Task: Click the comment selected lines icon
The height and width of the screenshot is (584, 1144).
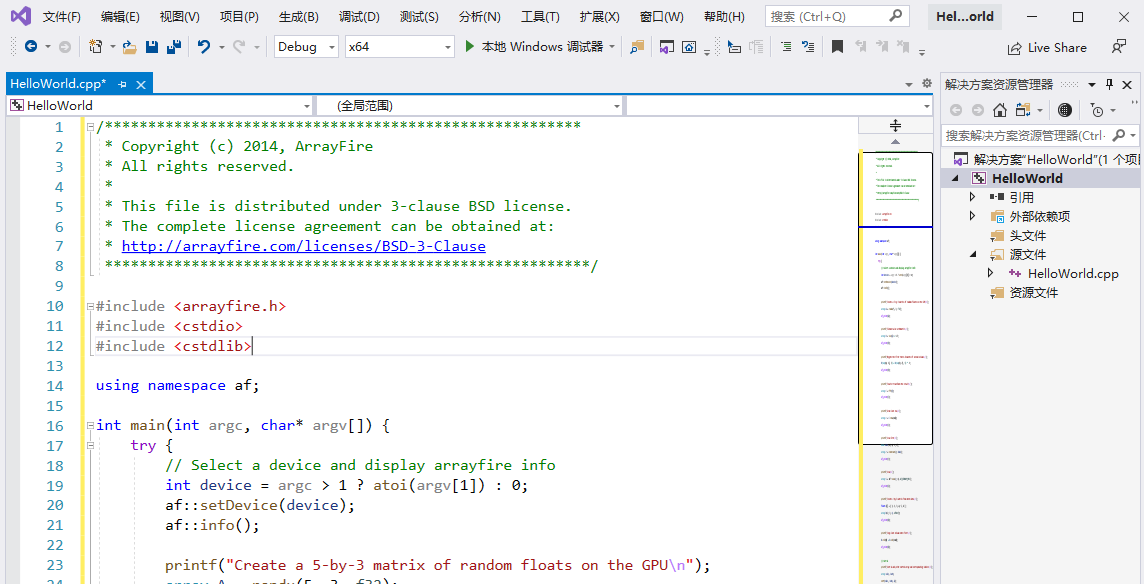Action: click(808, 47)
